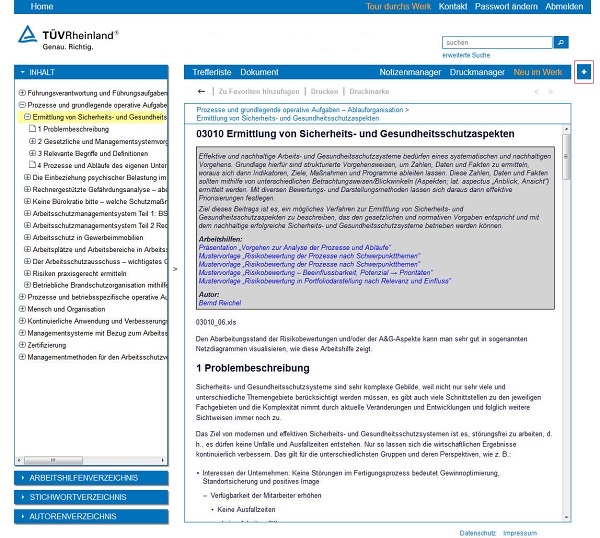This screenshot has width=600, height=538.
Task: Click the Drucken button
Action: (x=324, y=91)
